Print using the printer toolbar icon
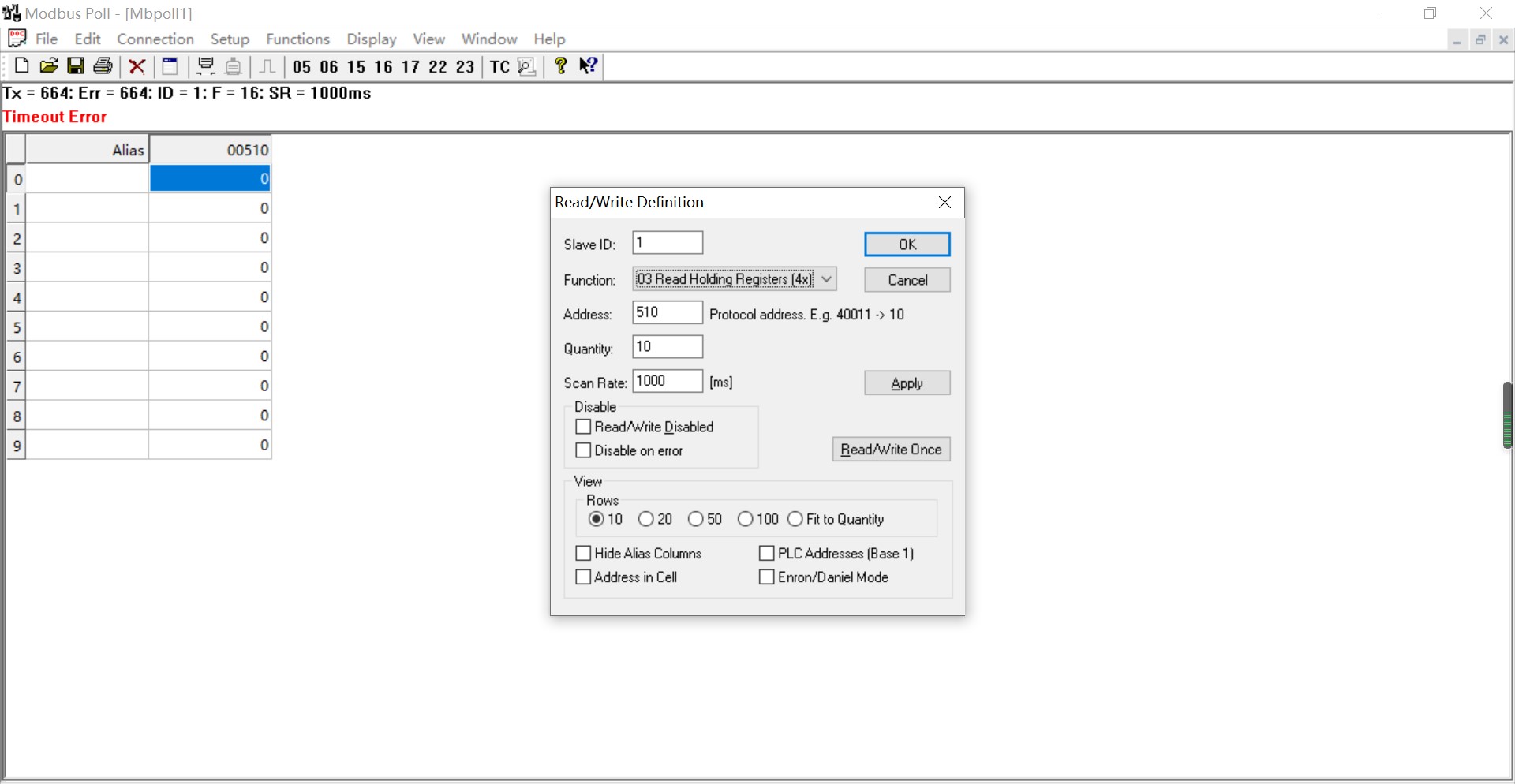This screenshot has height=784, width=1515. (103, 66)
